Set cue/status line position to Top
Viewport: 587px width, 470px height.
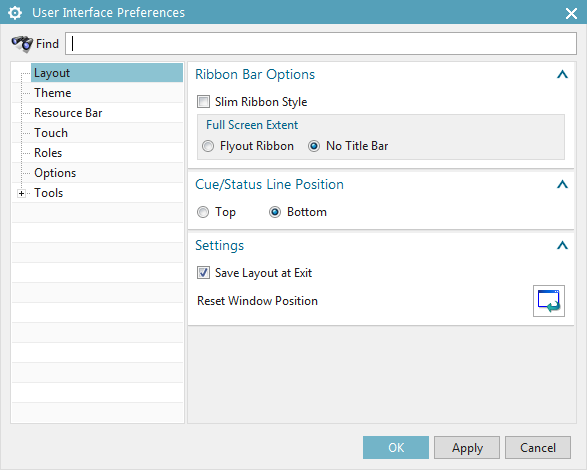pos(203,212)
